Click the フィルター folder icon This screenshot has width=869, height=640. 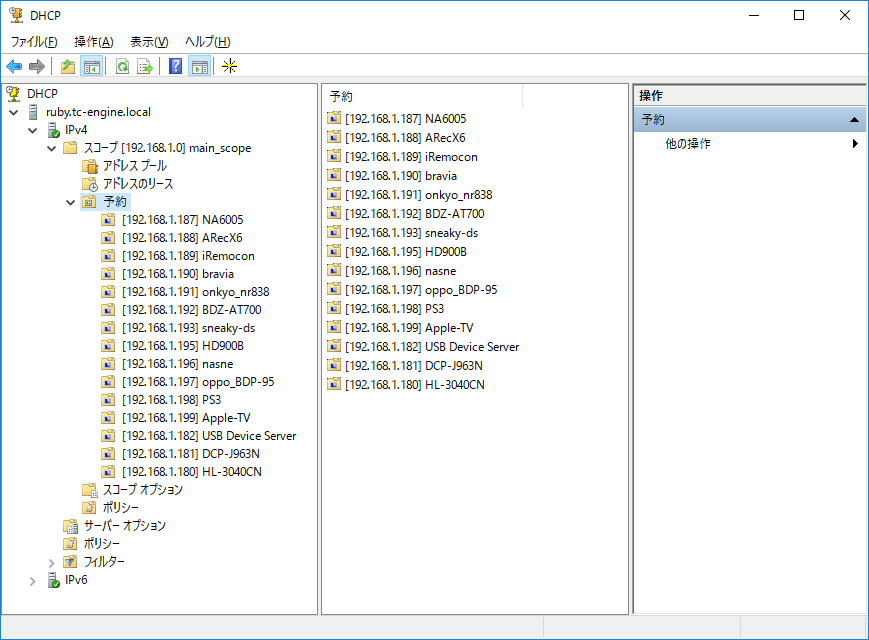click(x=70, y=562)
